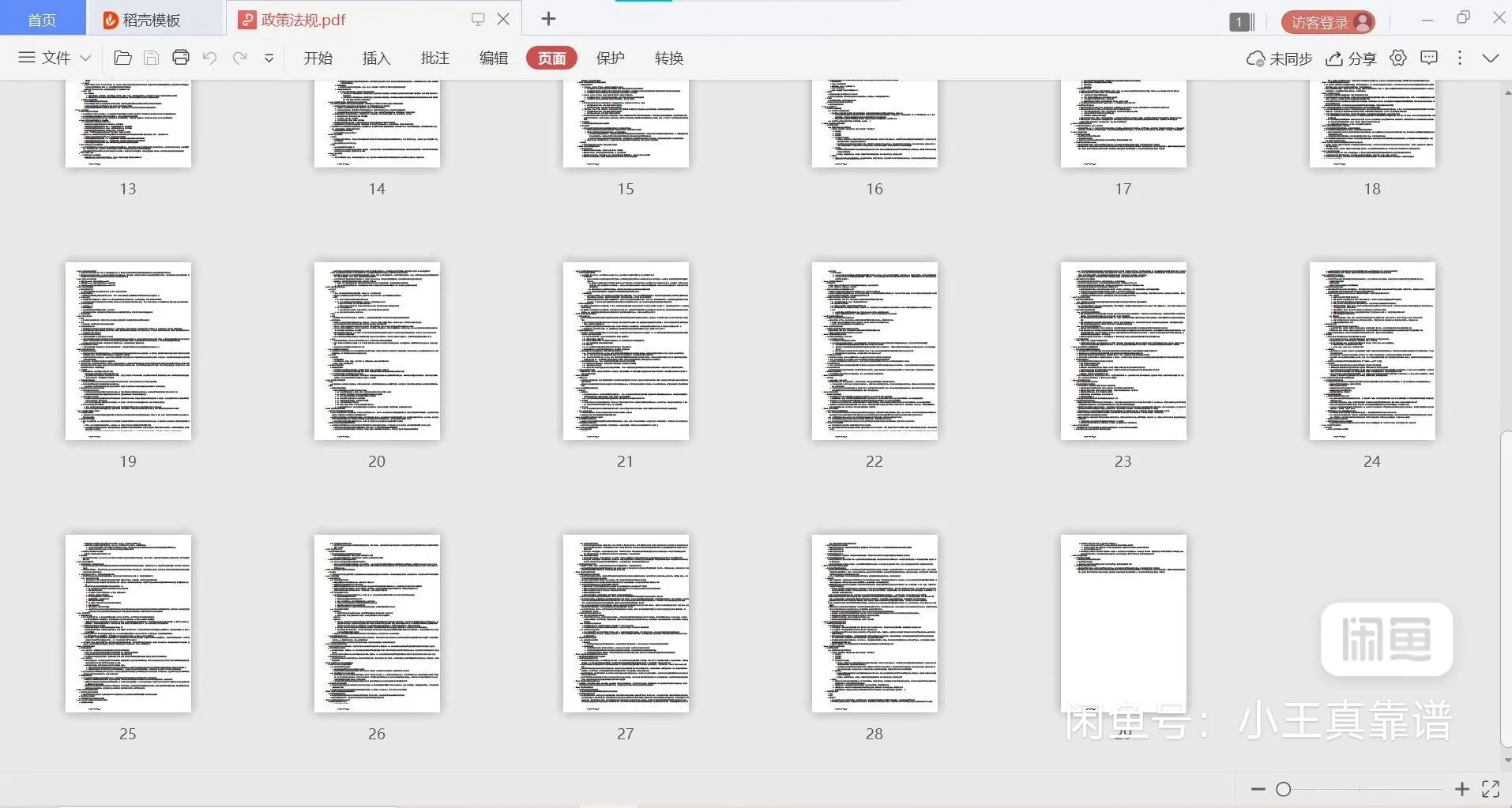Switch to the 转换 ribbon tab

pyautogui.click(x=669, y=58)
